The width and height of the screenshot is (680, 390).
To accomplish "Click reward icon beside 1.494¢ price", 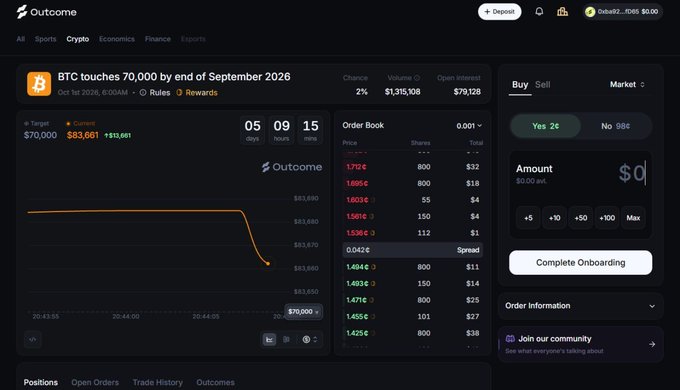I will coord(373,267).
